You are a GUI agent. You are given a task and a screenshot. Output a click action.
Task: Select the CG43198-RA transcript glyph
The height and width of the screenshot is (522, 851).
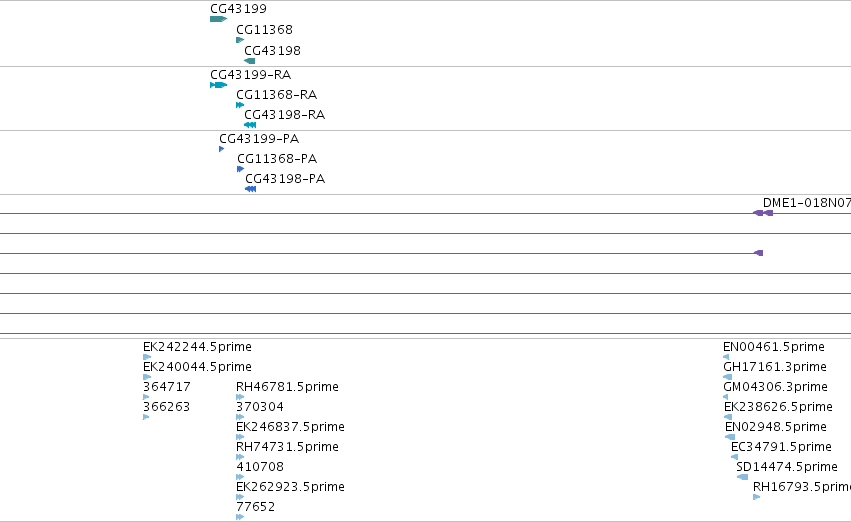pyautogui.click(x=250, y=125)
